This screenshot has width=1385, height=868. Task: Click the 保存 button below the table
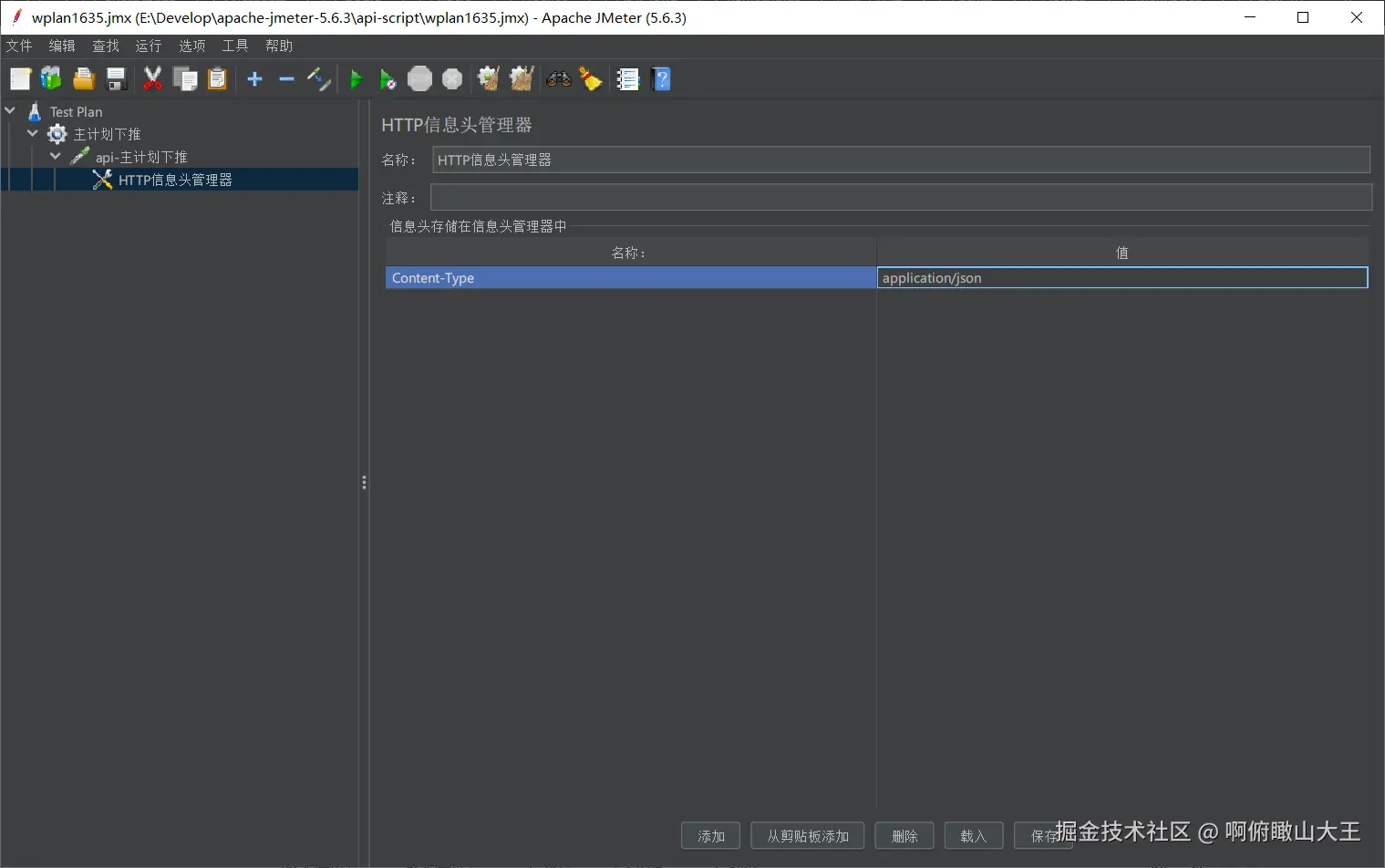tap(1043, 836)
